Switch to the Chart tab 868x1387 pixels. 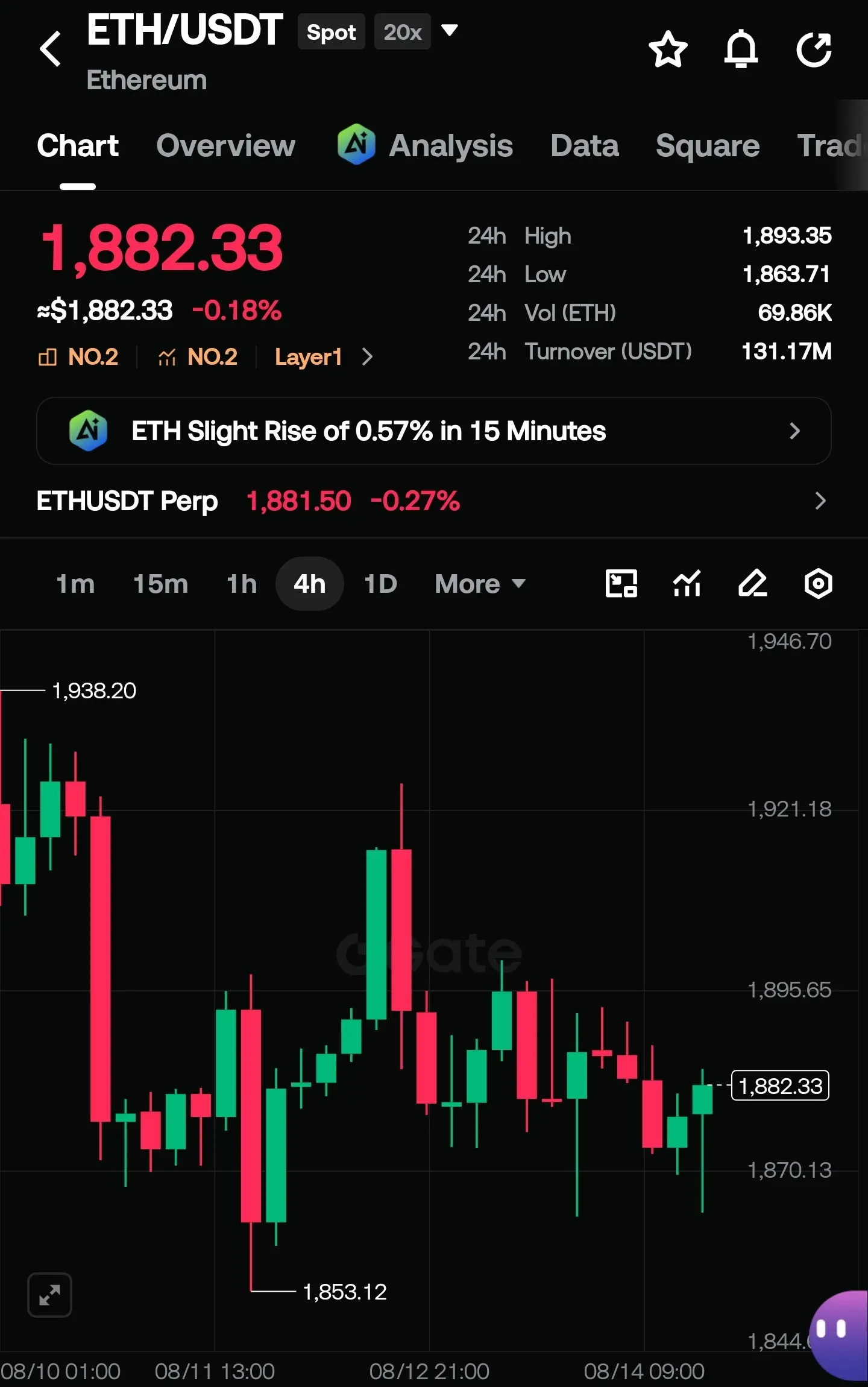tap(78, 146)
